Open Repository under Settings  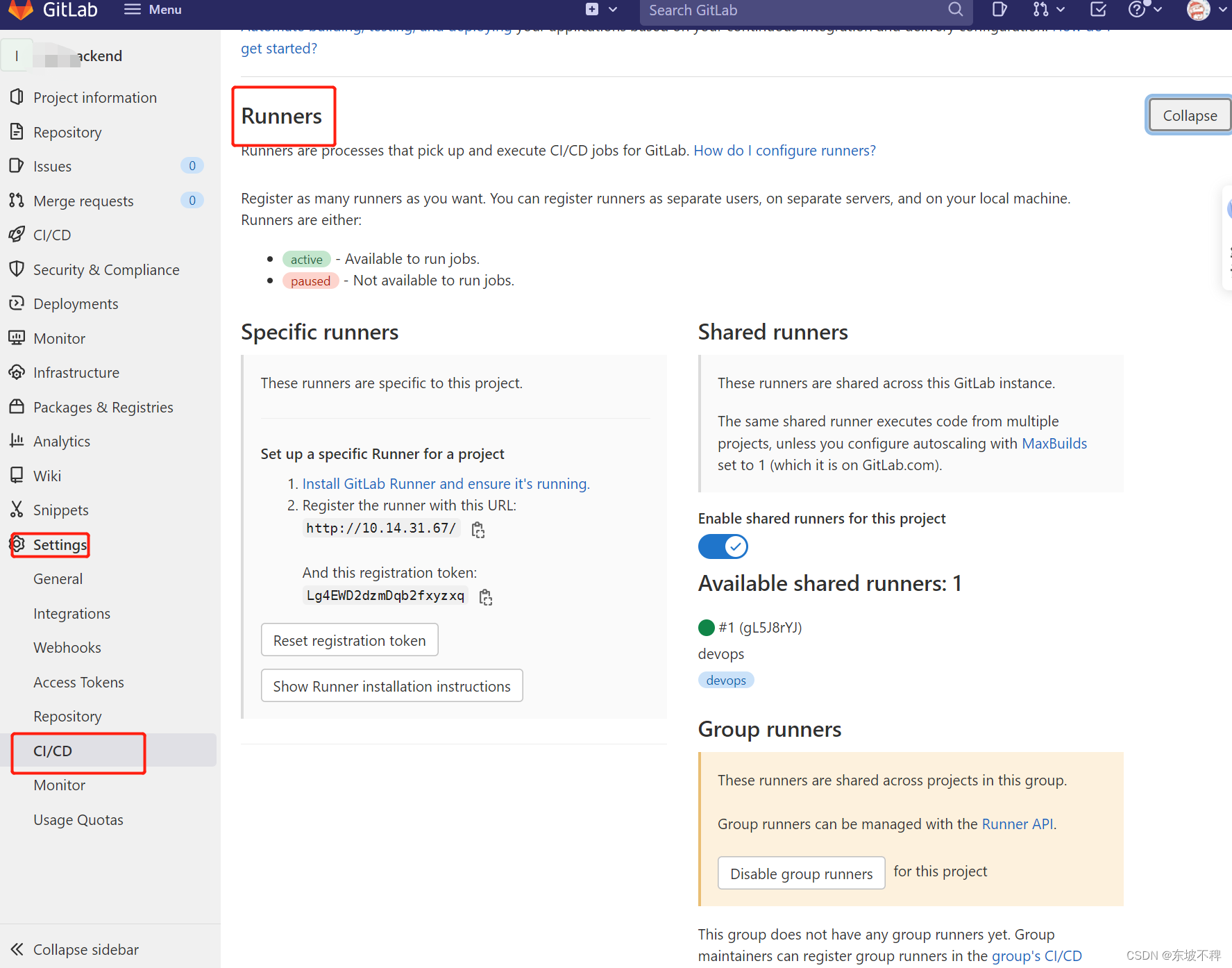coord(67,717)
